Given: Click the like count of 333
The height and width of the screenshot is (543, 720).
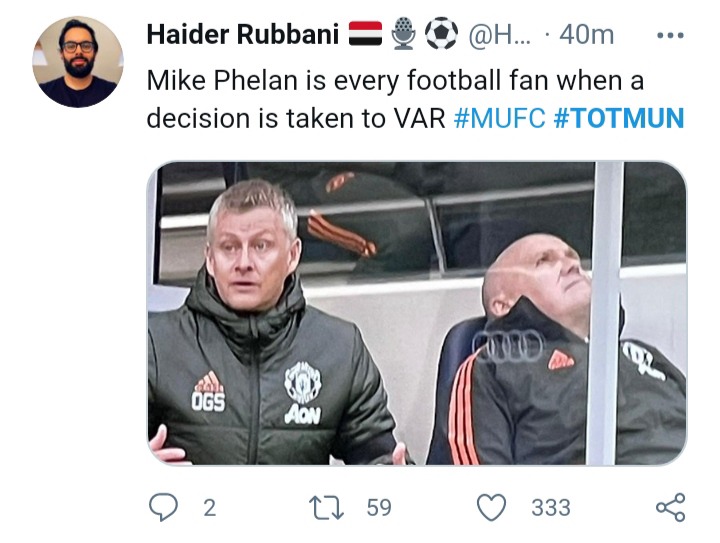Looking at the screenshot, I should [x=551, y=508].
